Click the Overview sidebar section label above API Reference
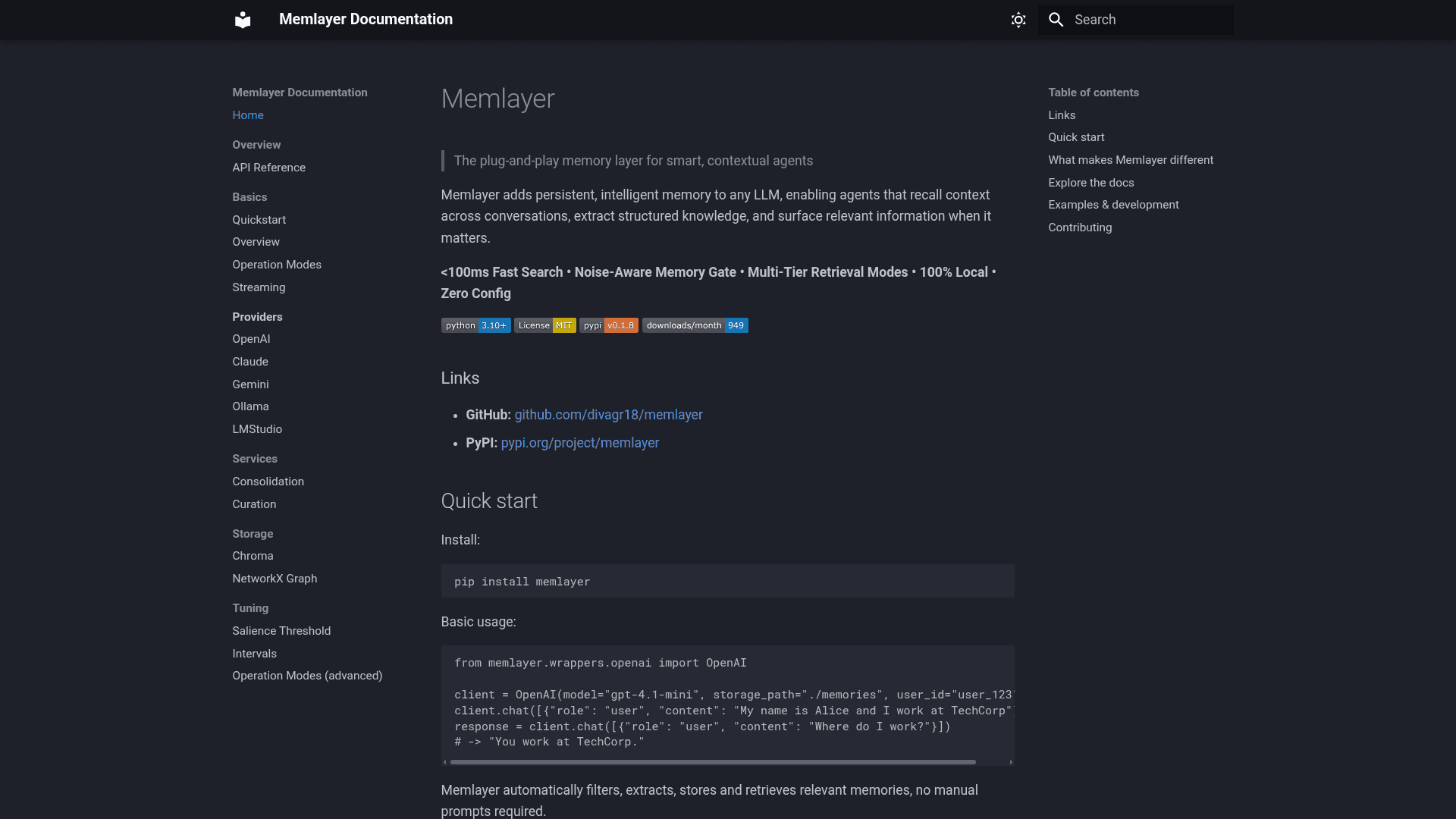The width and height of the screenshot is (1456, 819). 256,145
